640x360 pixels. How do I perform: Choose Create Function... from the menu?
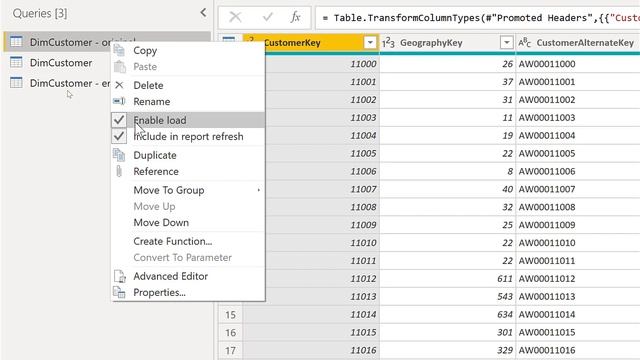(173, 241)
